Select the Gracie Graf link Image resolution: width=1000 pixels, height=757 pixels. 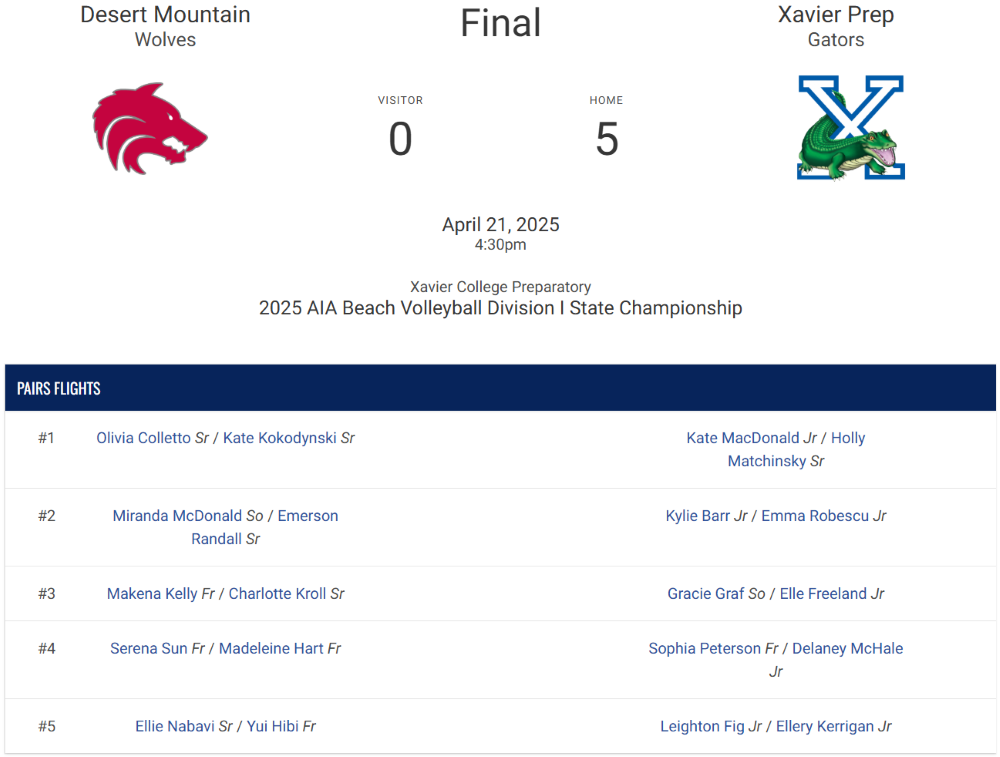705,594
